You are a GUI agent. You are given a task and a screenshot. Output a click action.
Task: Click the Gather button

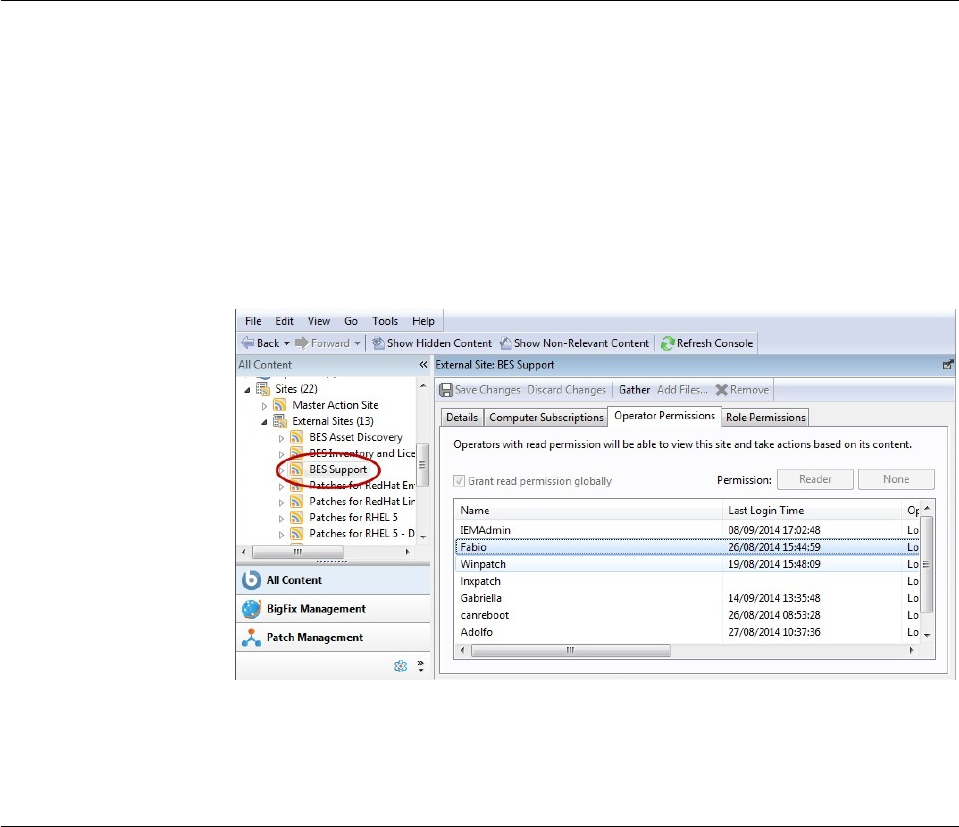click(634, 390)
